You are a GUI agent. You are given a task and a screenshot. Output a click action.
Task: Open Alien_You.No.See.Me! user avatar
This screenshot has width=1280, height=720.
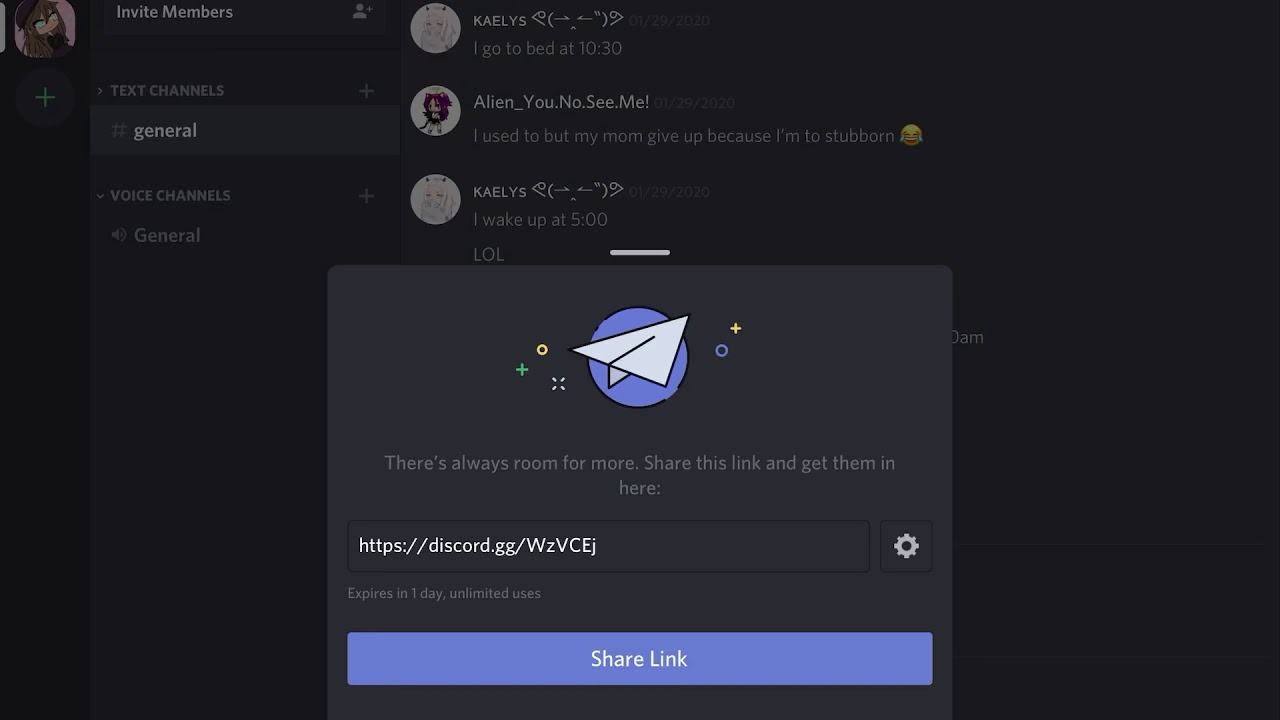tap(435, 111)
